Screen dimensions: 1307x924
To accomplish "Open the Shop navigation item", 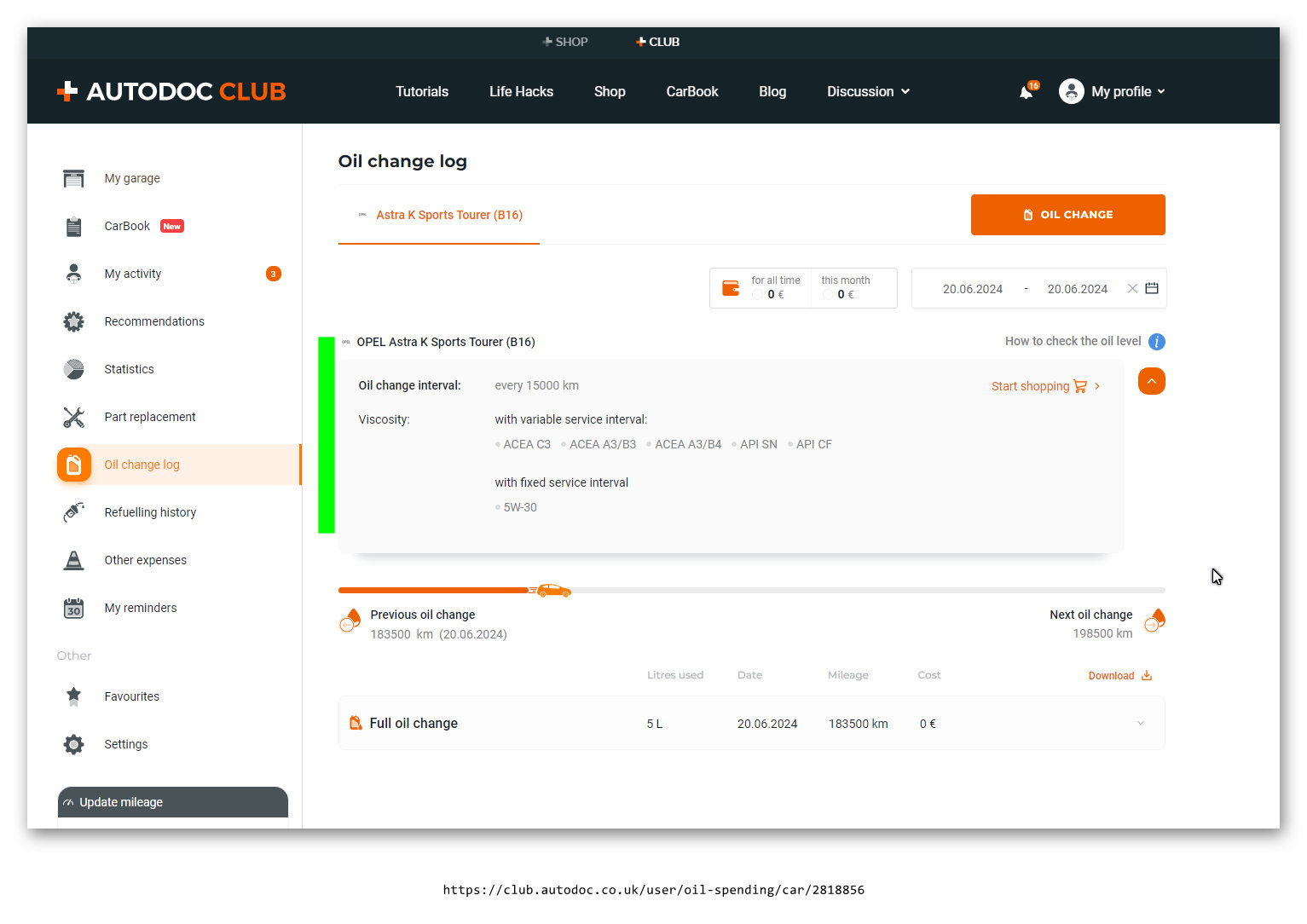I will (x=610, y=91).
